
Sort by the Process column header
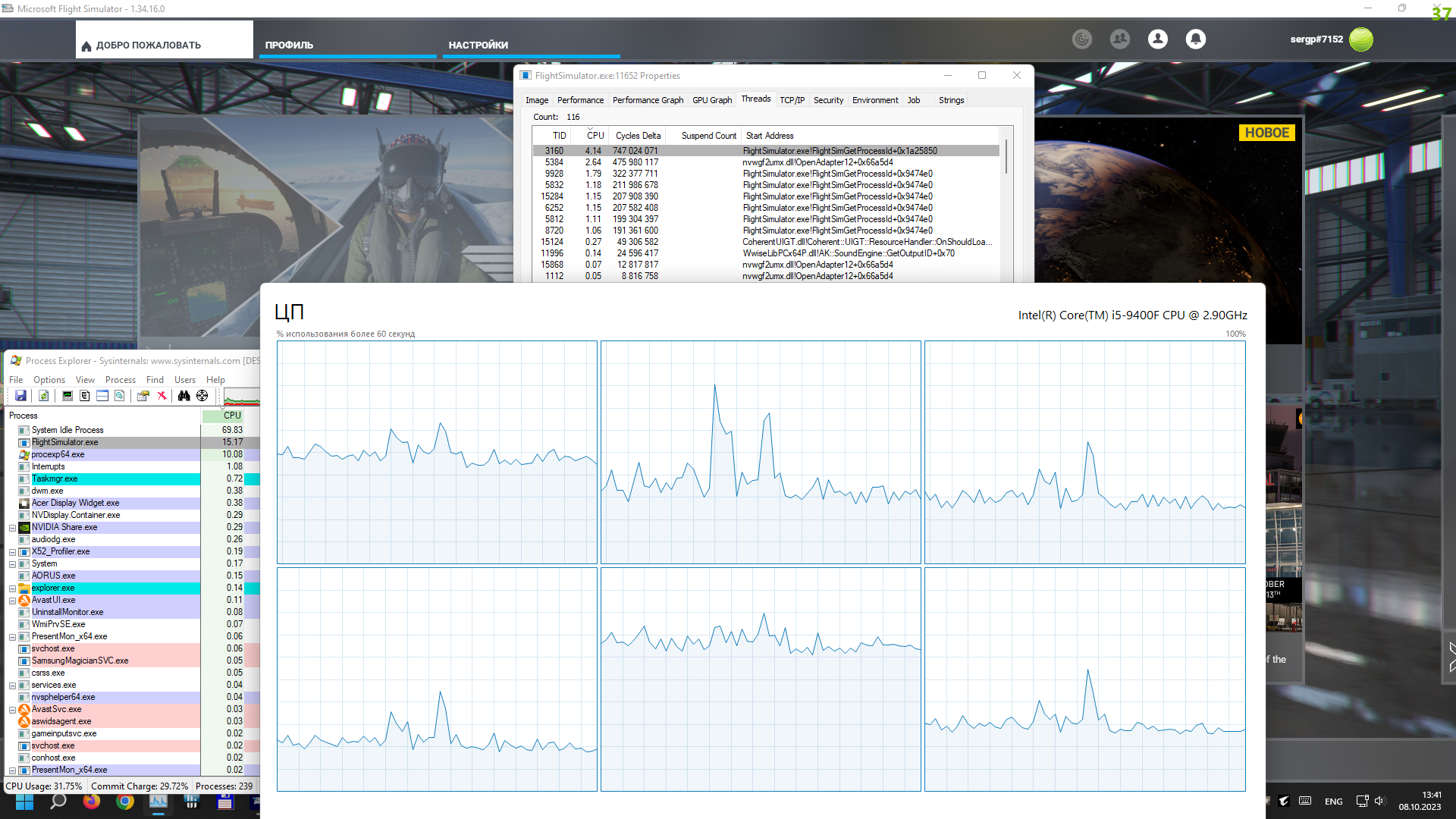coord(104,416)
